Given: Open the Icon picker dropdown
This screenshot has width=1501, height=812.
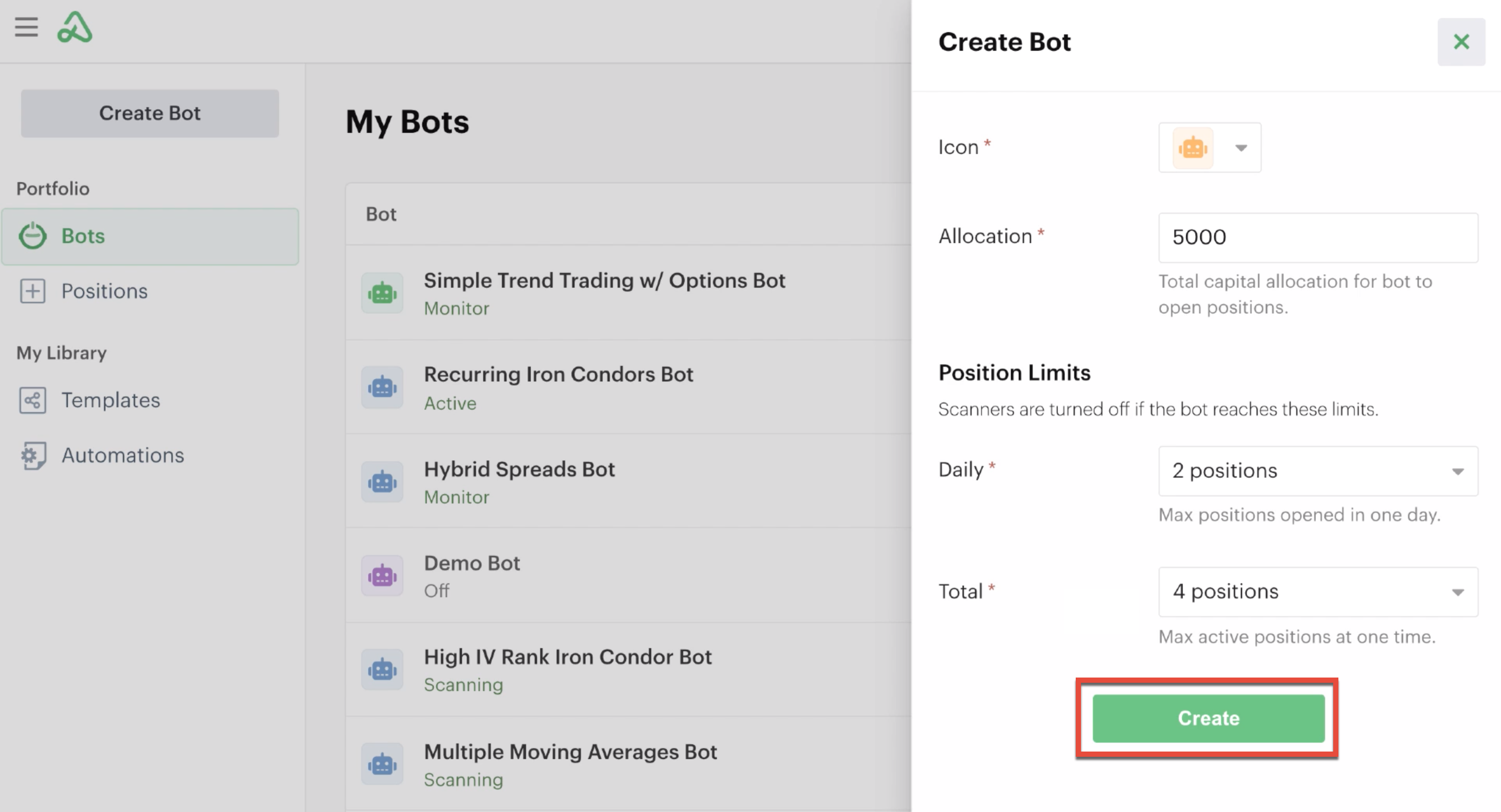Looking at the screenshot, I should pyautogui.click(x=1240, y=147).
